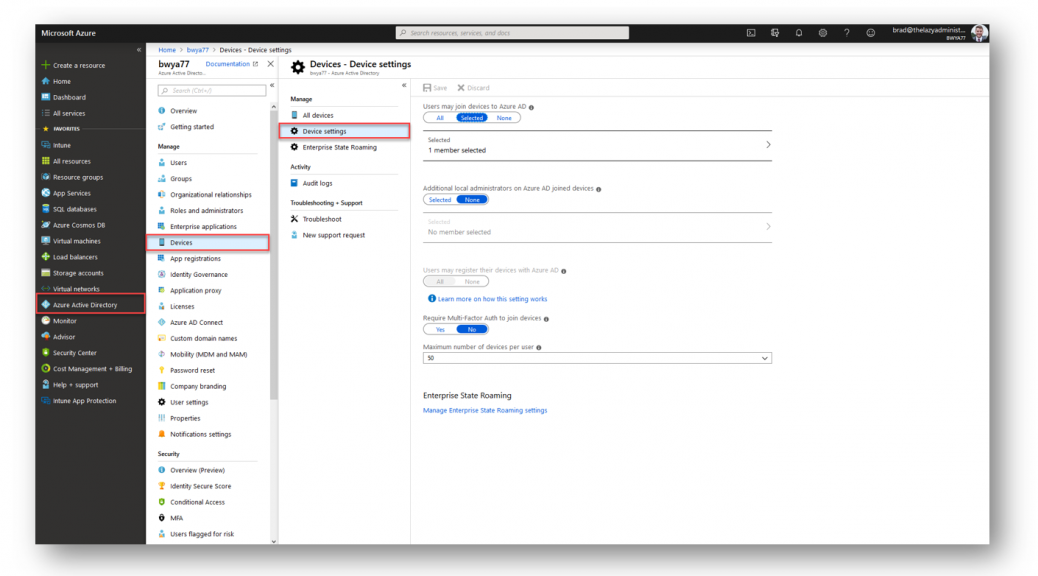Click info icon beside Maximum number of devices
The height and width of the screenshot is (576, 1038).
pos(539,348)
